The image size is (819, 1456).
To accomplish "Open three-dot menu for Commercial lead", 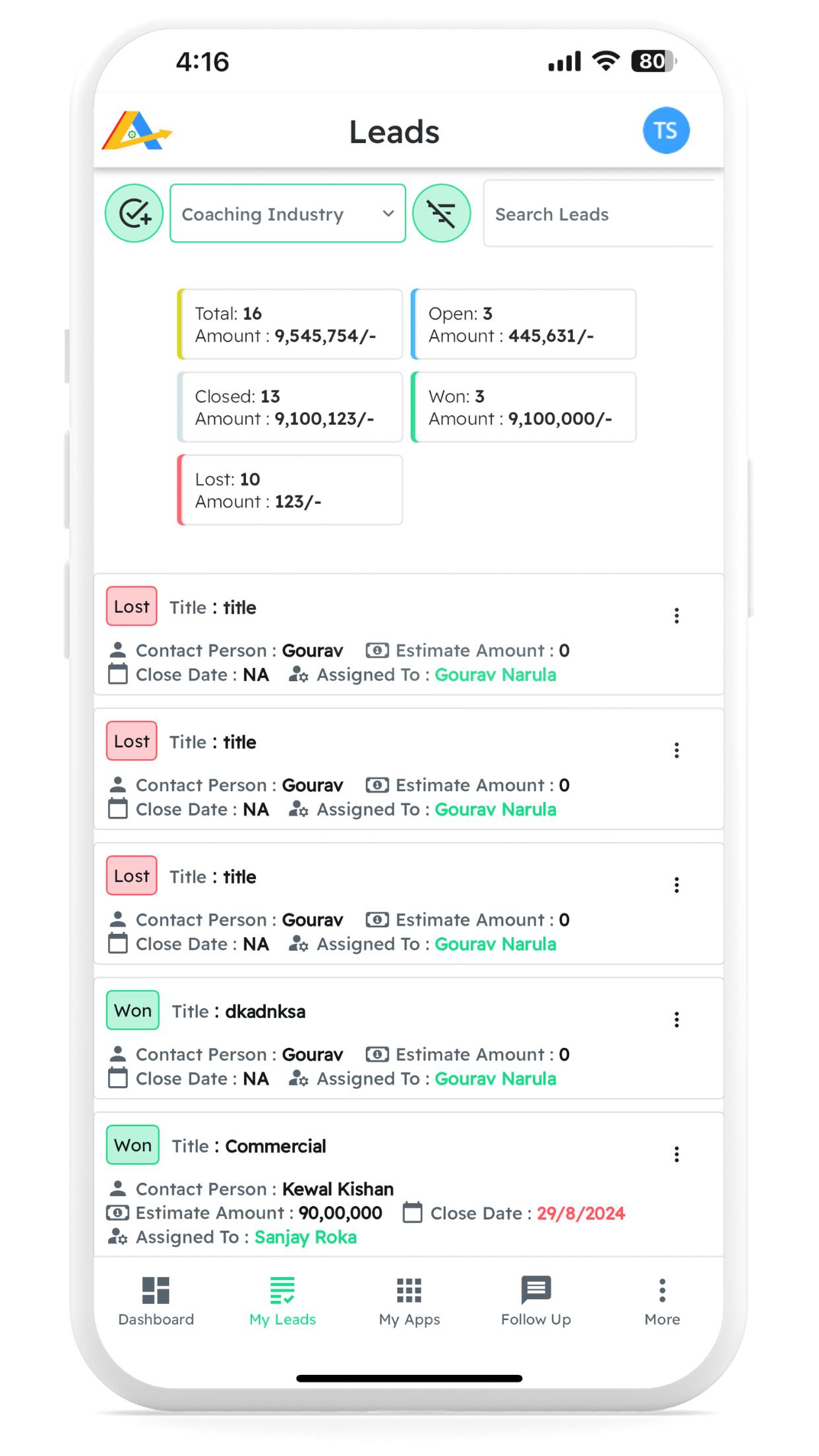I will pyautogui.click(x=677, y=1155).
